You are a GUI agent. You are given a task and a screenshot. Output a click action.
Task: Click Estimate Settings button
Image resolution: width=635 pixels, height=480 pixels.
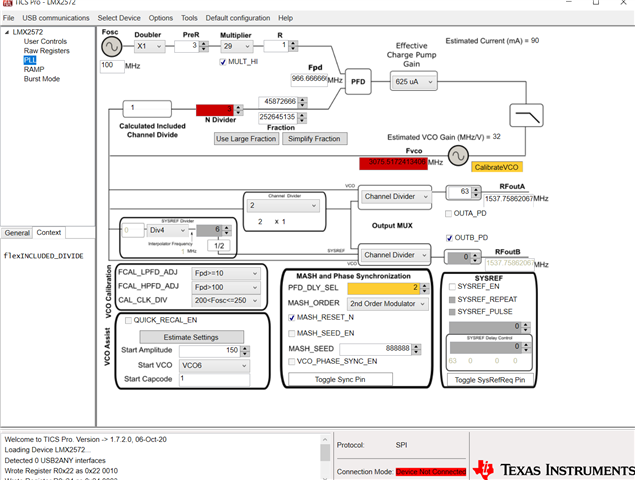[x=191, y=337]
